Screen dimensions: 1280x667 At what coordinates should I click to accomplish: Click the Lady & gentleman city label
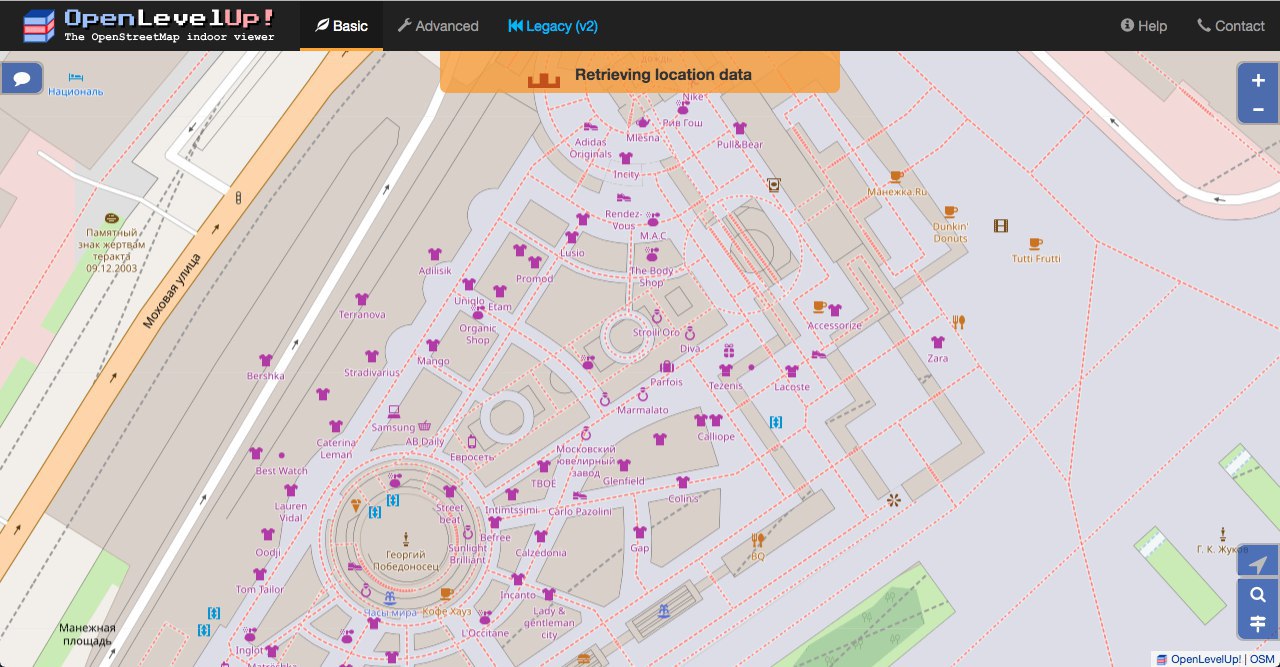coord(550,623)
